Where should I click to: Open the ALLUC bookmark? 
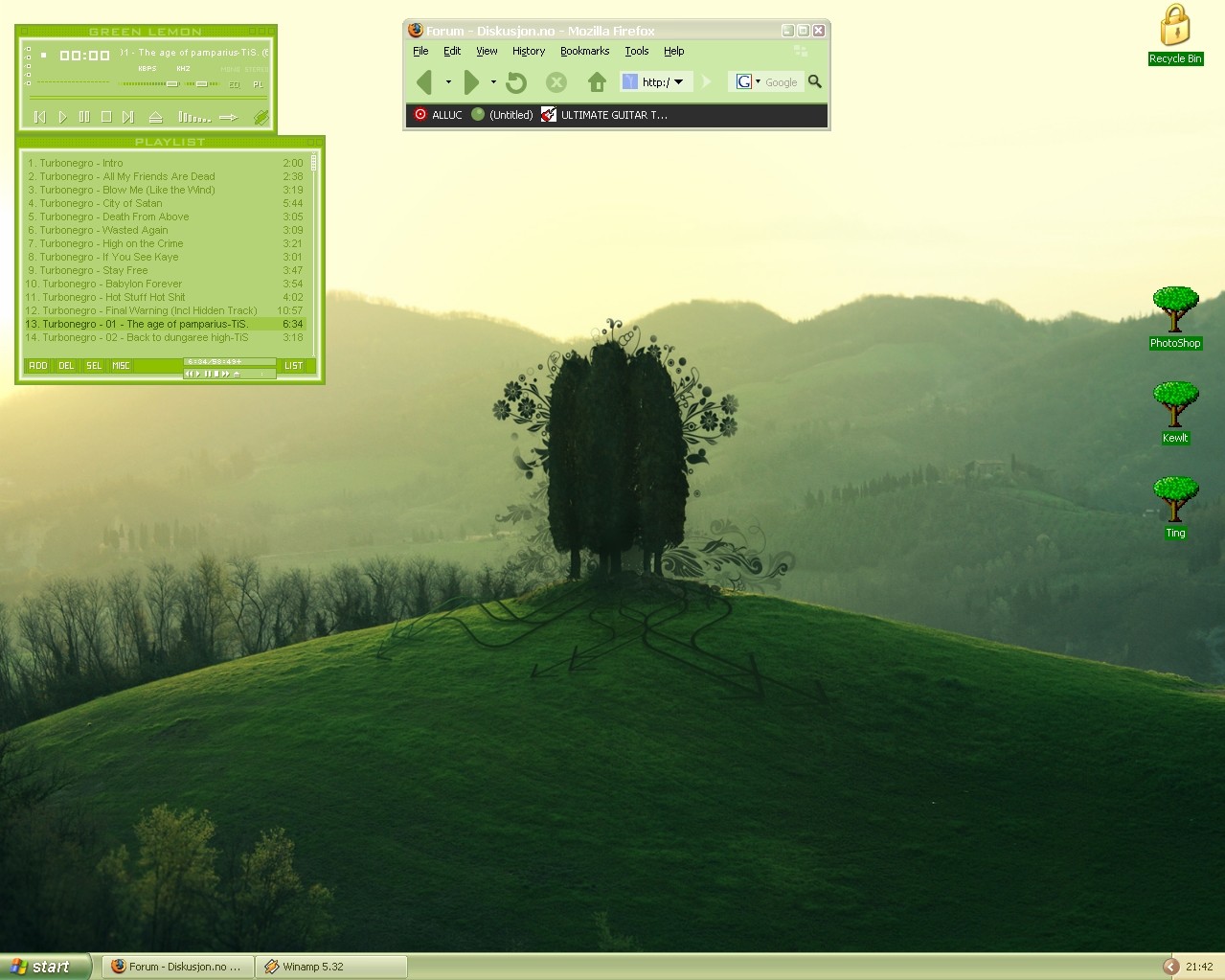tap(438, 115)
